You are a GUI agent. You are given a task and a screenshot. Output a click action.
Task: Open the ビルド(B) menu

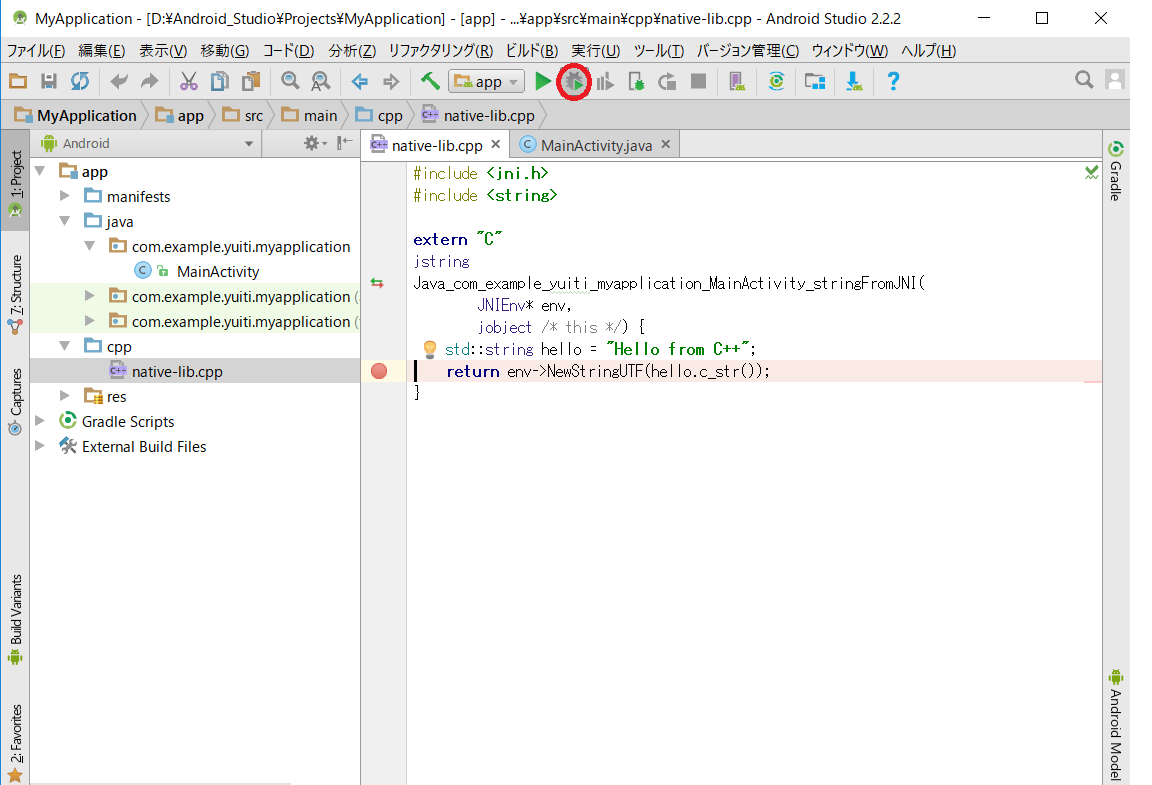coord(532,51)
